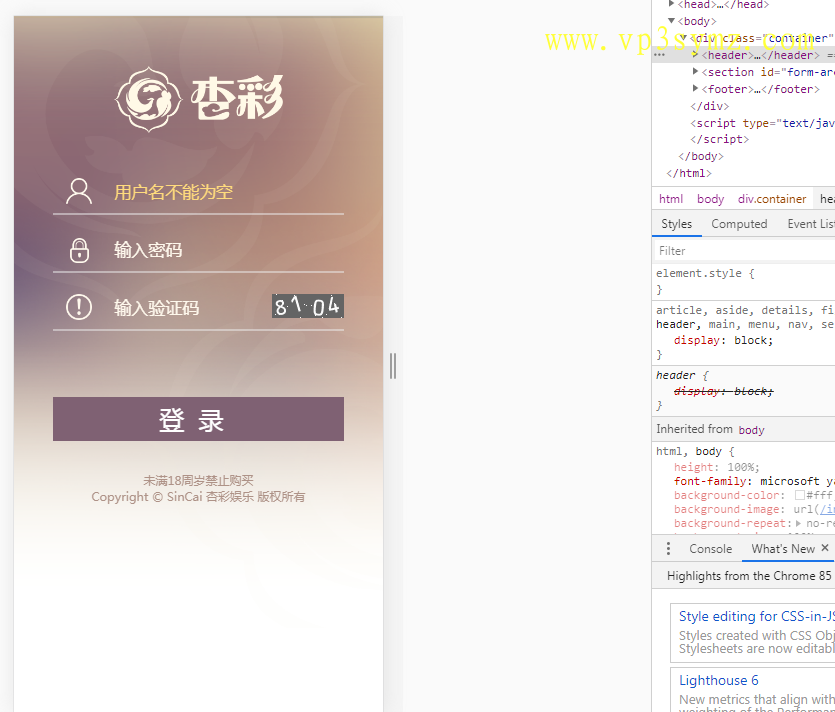This screenshot has height=712, width=835.
Task: Click the Filter styles input
Action: point(744,251)
